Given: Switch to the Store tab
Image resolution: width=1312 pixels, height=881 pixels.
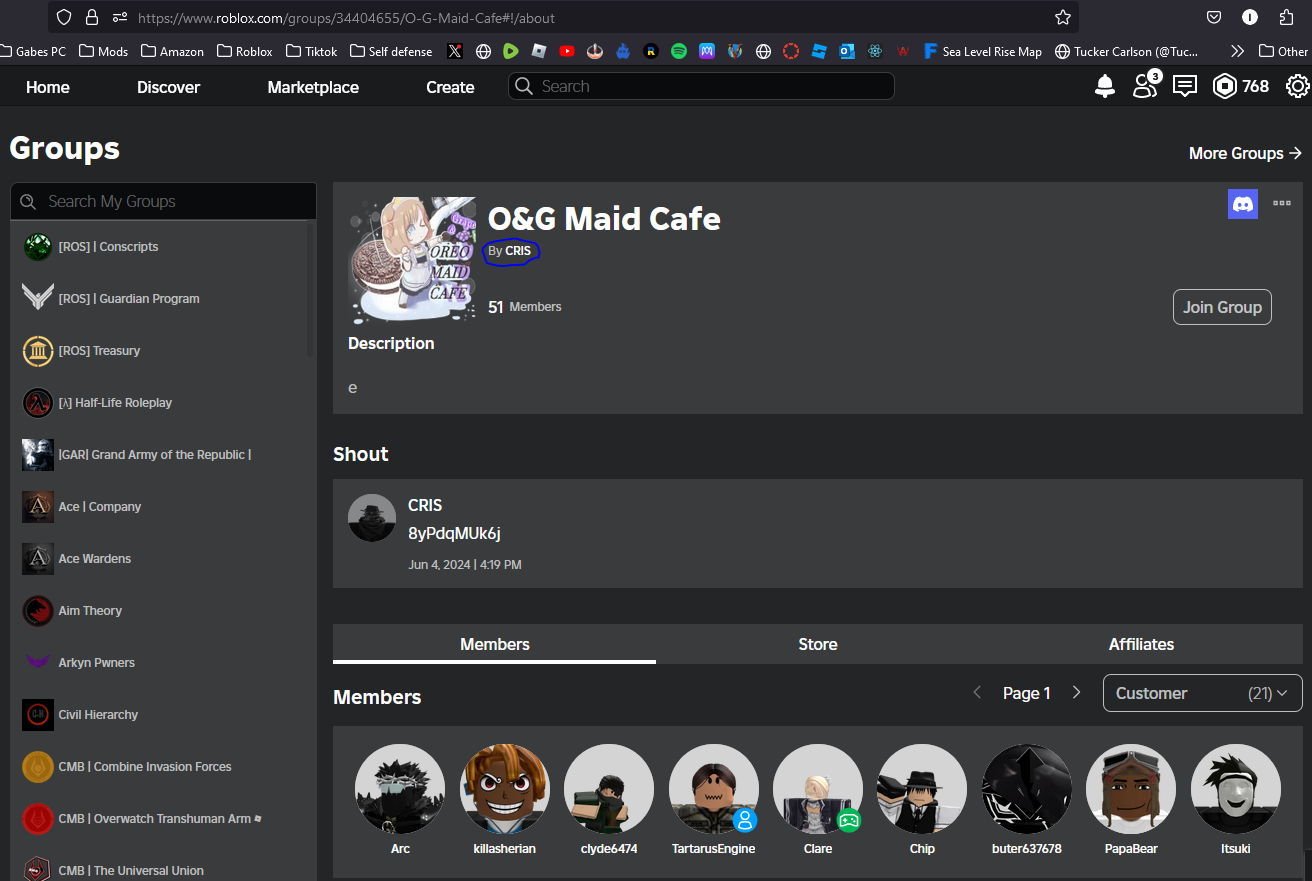Looking at the screenshot, I should [817, 645].
